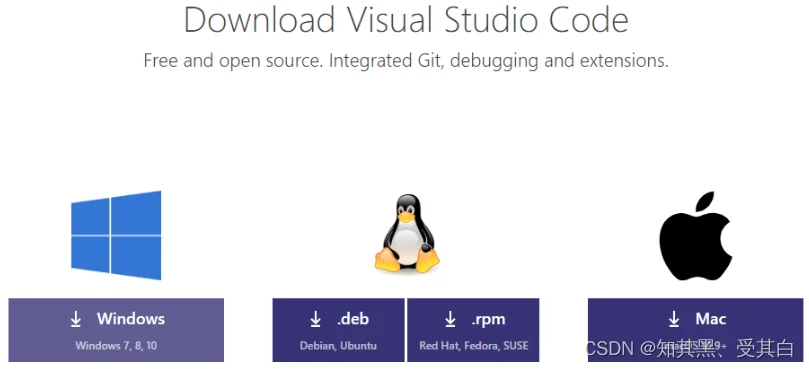Select the 'Debian, Ubuntu' subtitle text

pos(338,346)
